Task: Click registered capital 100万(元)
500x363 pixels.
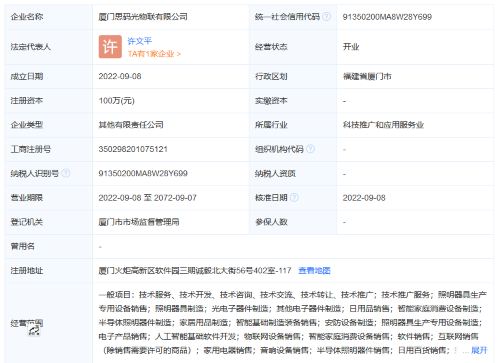Action: [117, 101]
